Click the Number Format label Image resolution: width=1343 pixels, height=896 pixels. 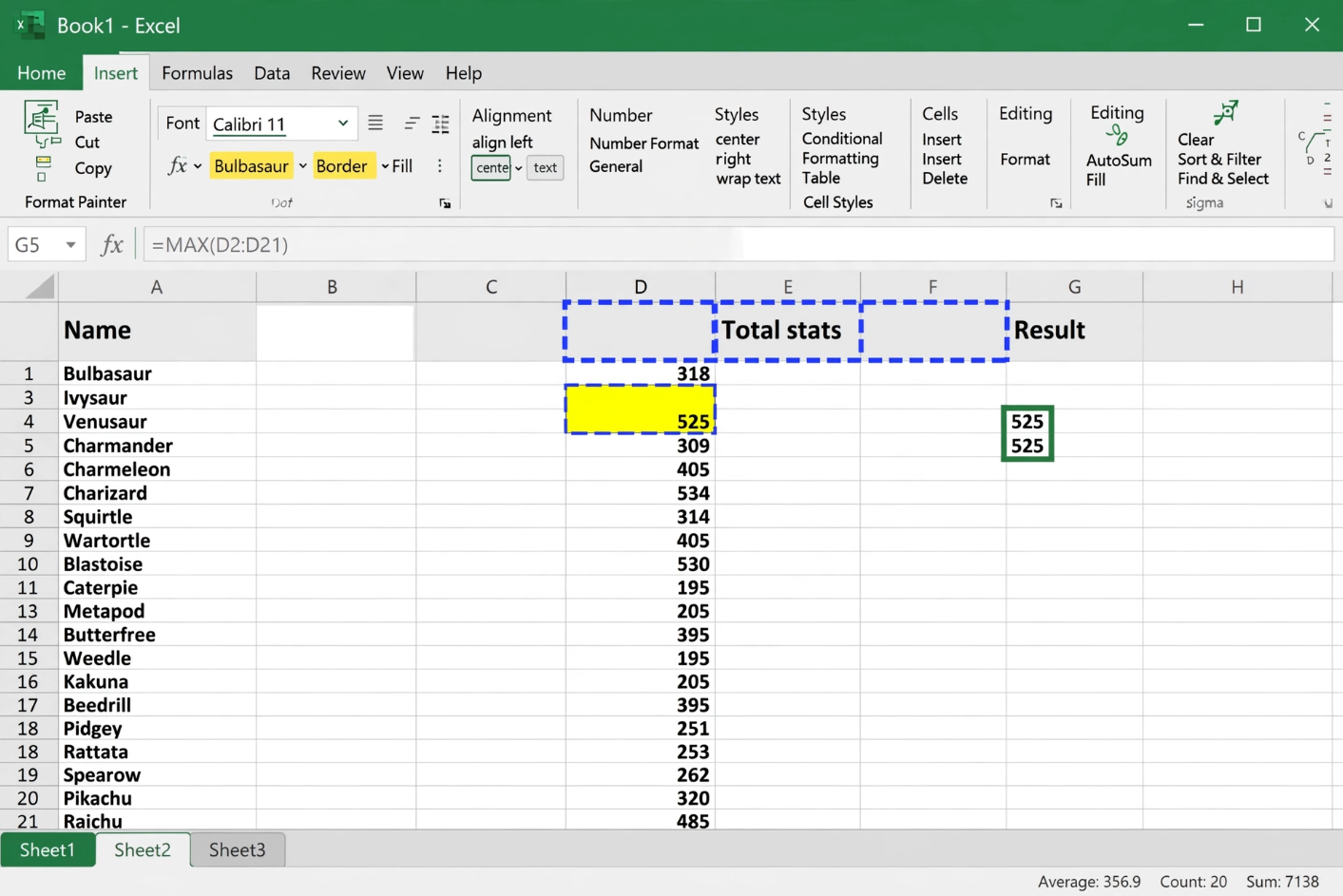(643, 143)
